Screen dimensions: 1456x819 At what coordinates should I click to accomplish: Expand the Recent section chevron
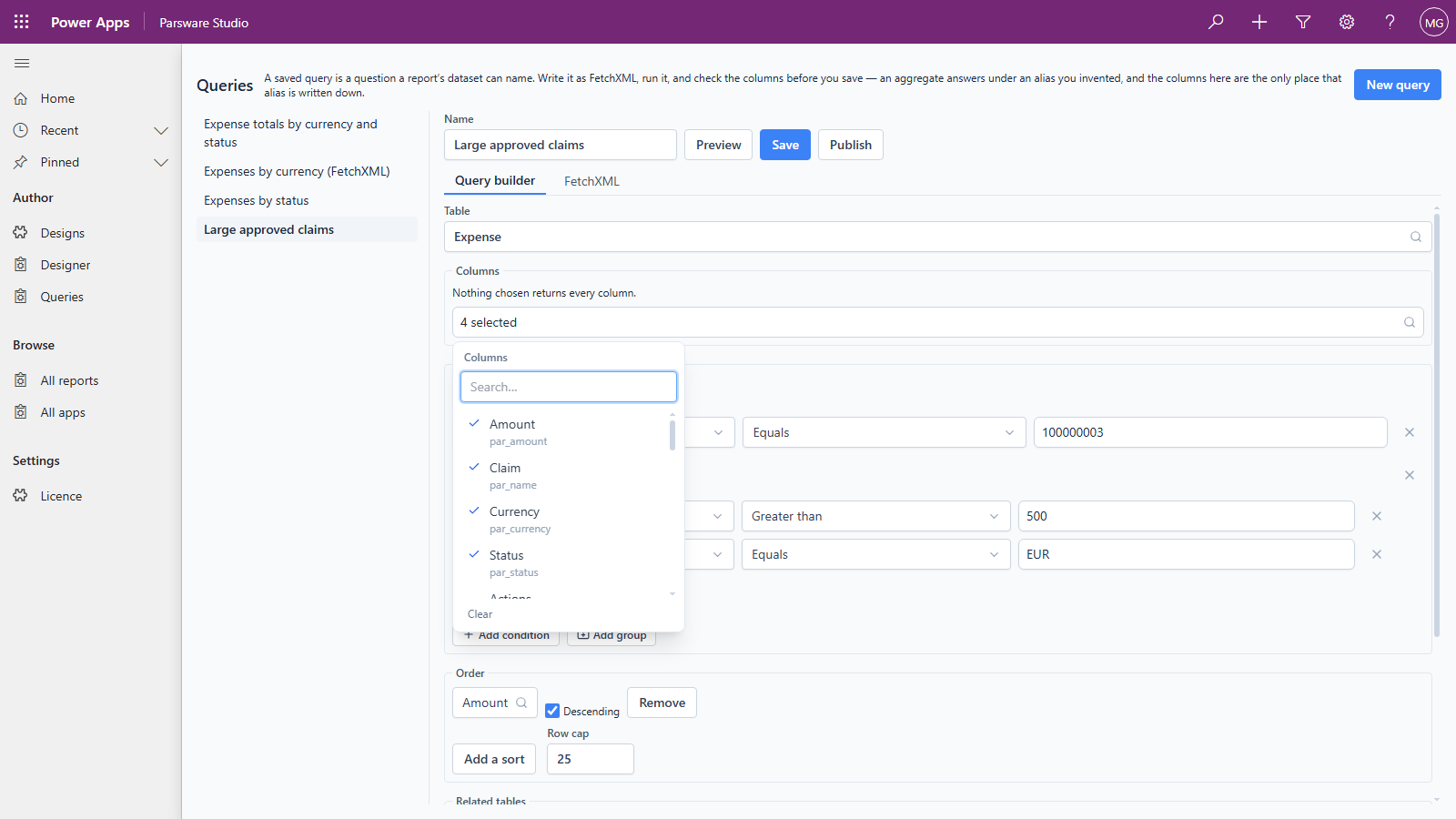click(161, 130)
